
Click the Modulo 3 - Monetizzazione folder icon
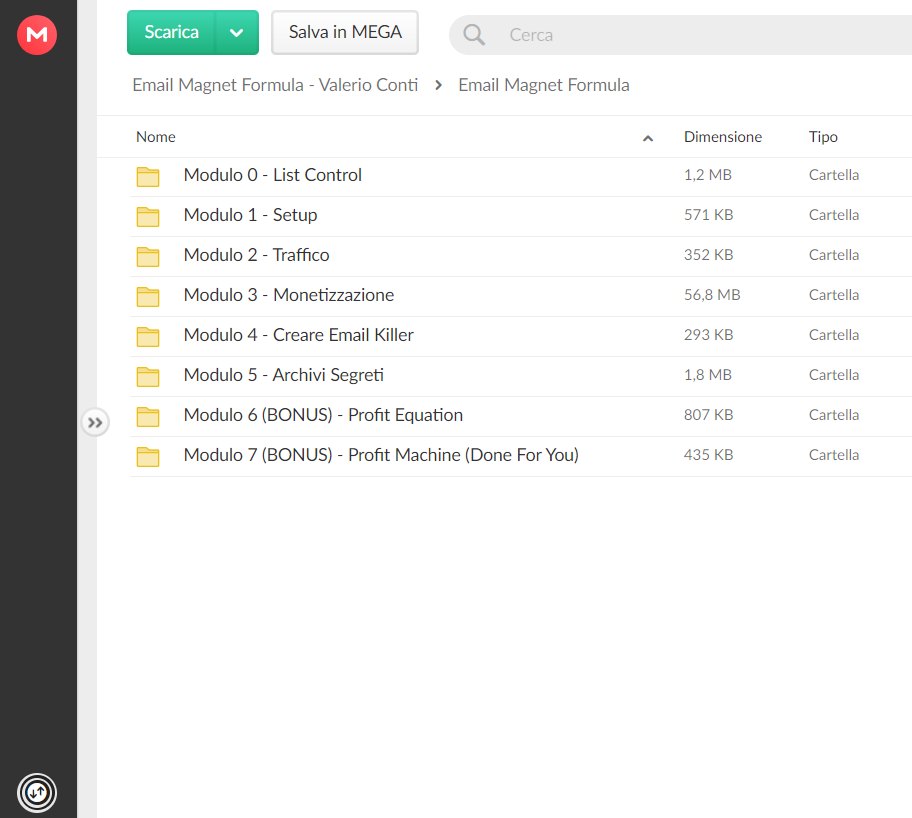coord(148,296)
